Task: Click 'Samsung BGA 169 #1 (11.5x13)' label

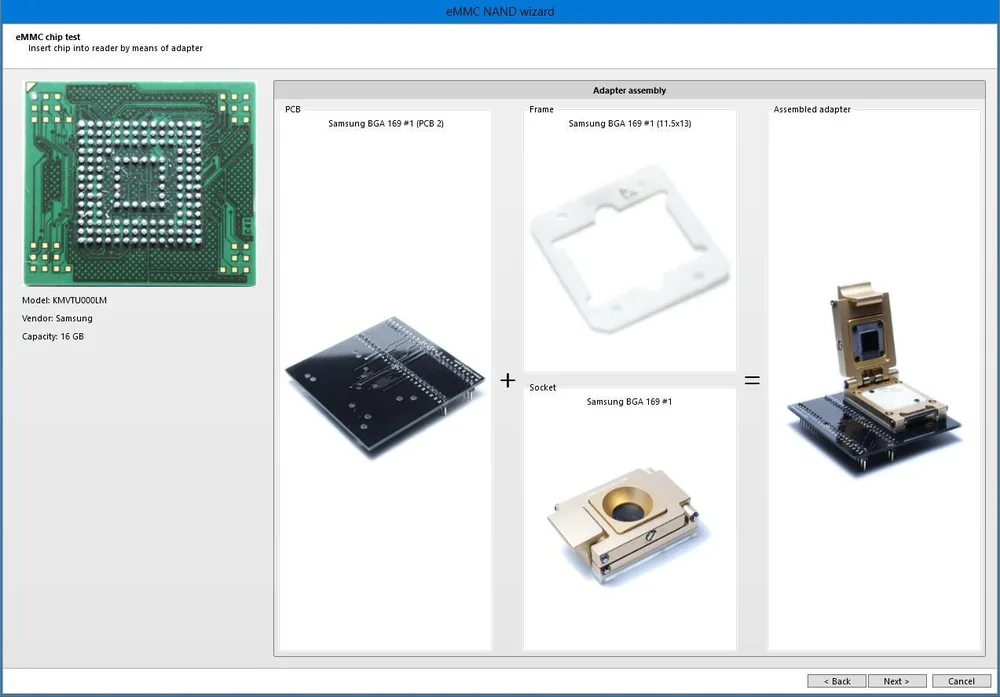Action: [x=629, y=123]
